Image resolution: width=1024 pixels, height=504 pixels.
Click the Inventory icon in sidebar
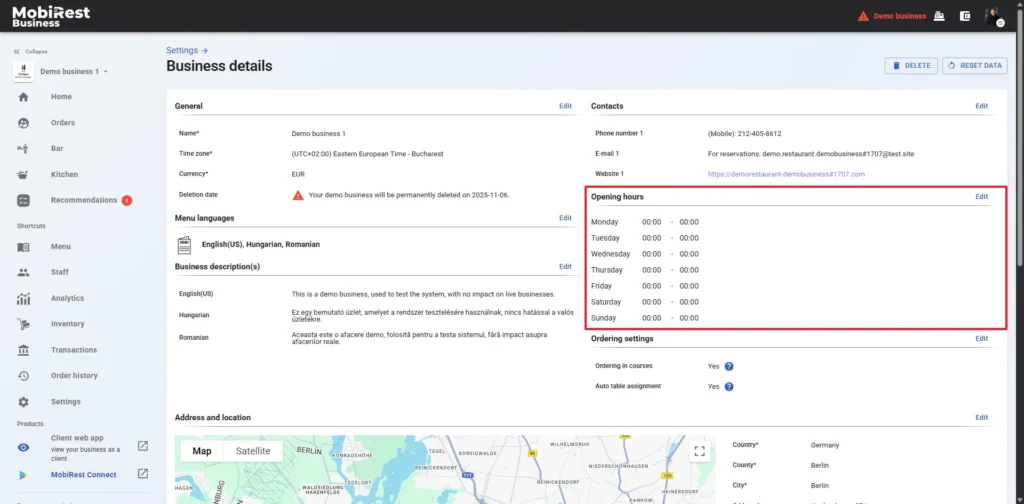point(24,324)
